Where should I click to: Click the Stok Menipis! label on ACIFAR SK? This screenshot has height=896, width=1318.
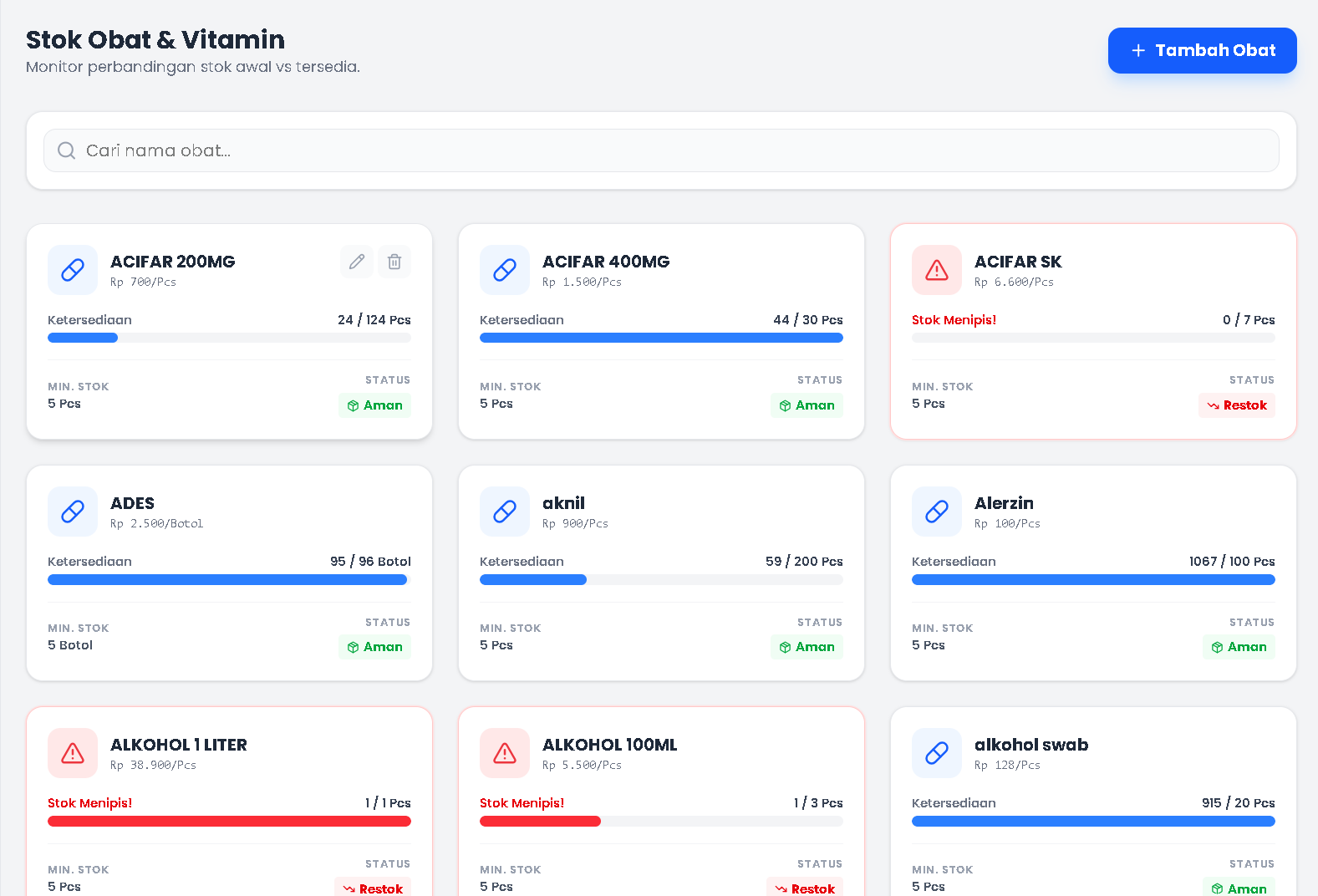[x=954, y=320]
